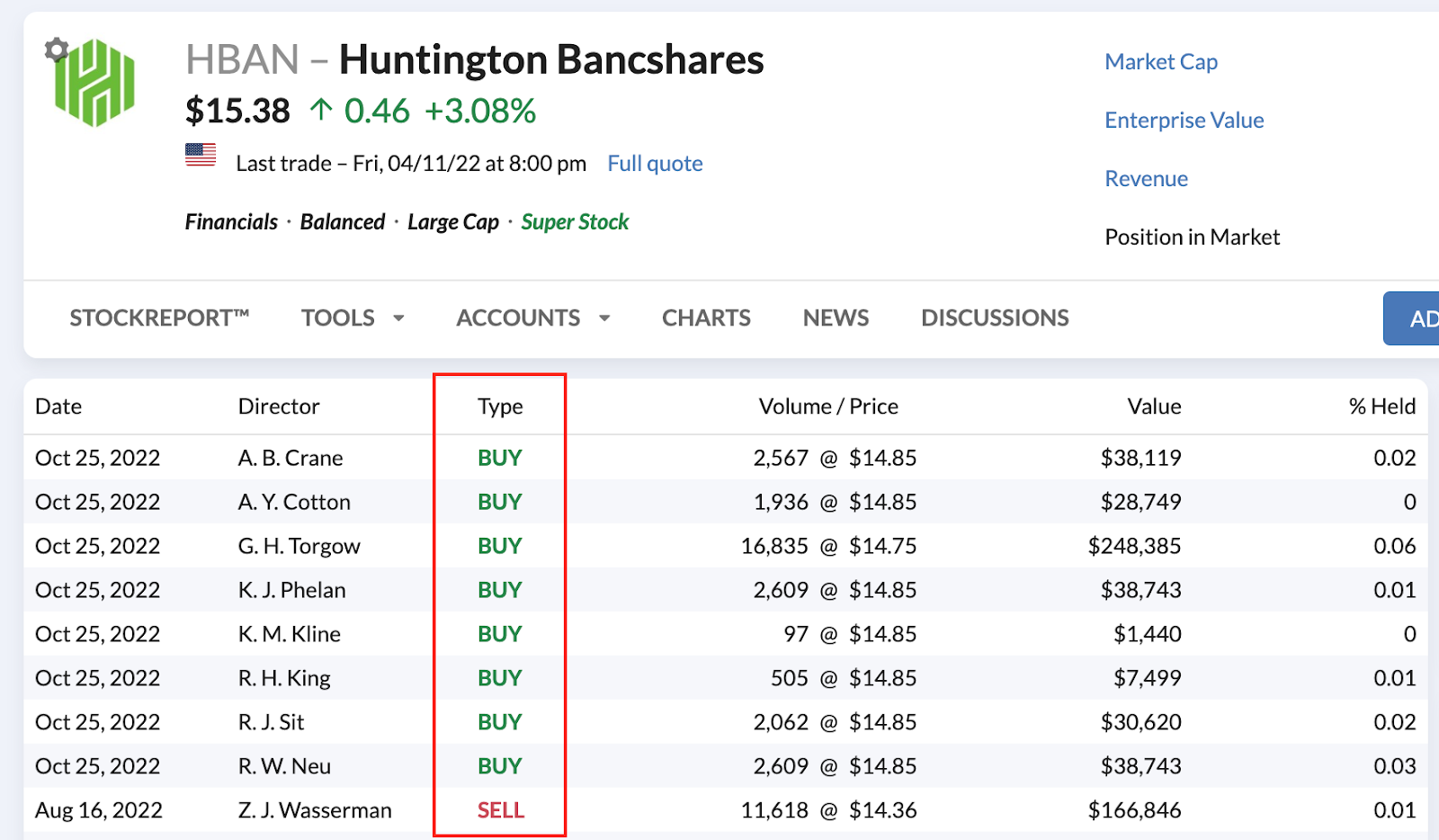Click the US flag icon

click(x=201, y=155)
